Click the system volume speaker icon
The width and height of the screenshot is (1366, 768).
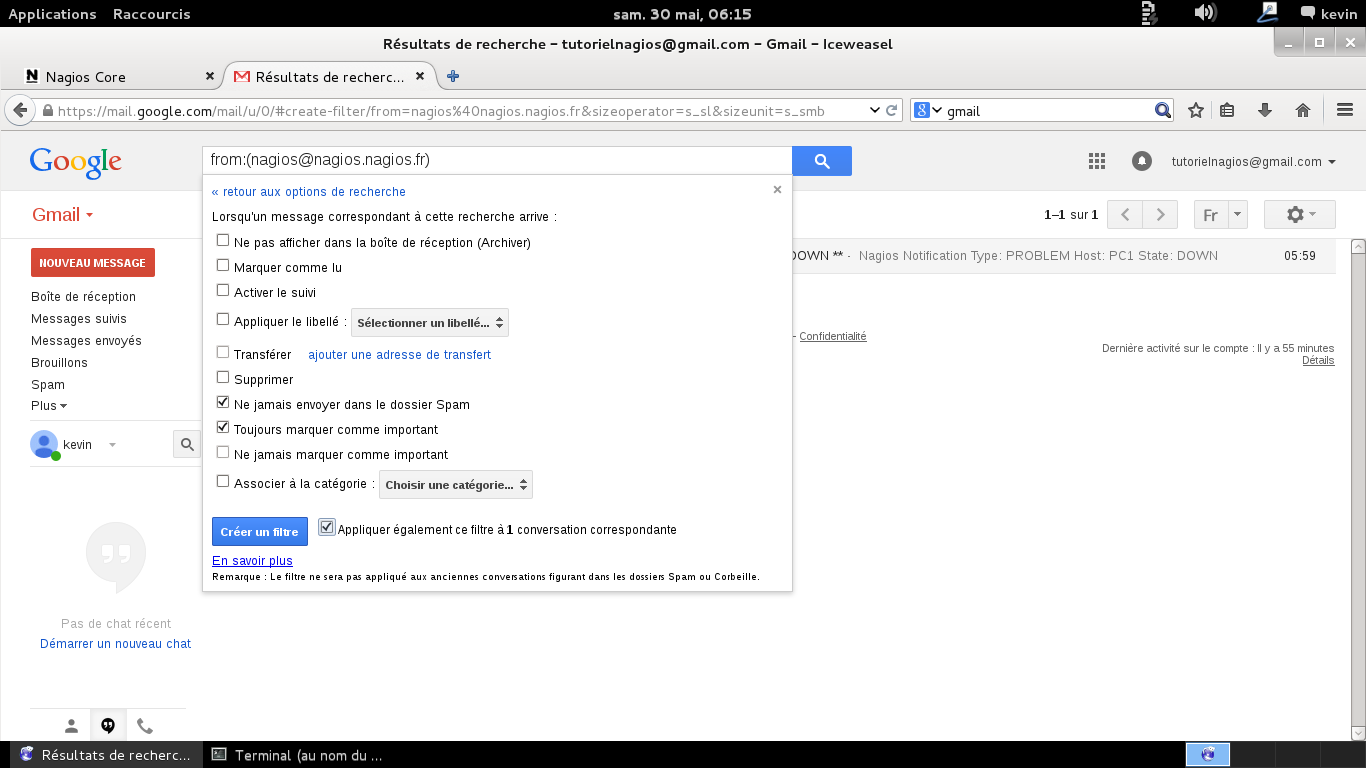pyautogui.click(x=1205, y=13)
